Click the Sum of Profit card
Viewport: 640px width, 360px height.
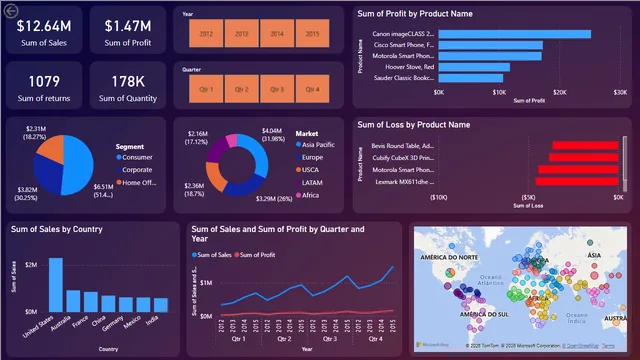pyautogui.click(x=128, y=30)
